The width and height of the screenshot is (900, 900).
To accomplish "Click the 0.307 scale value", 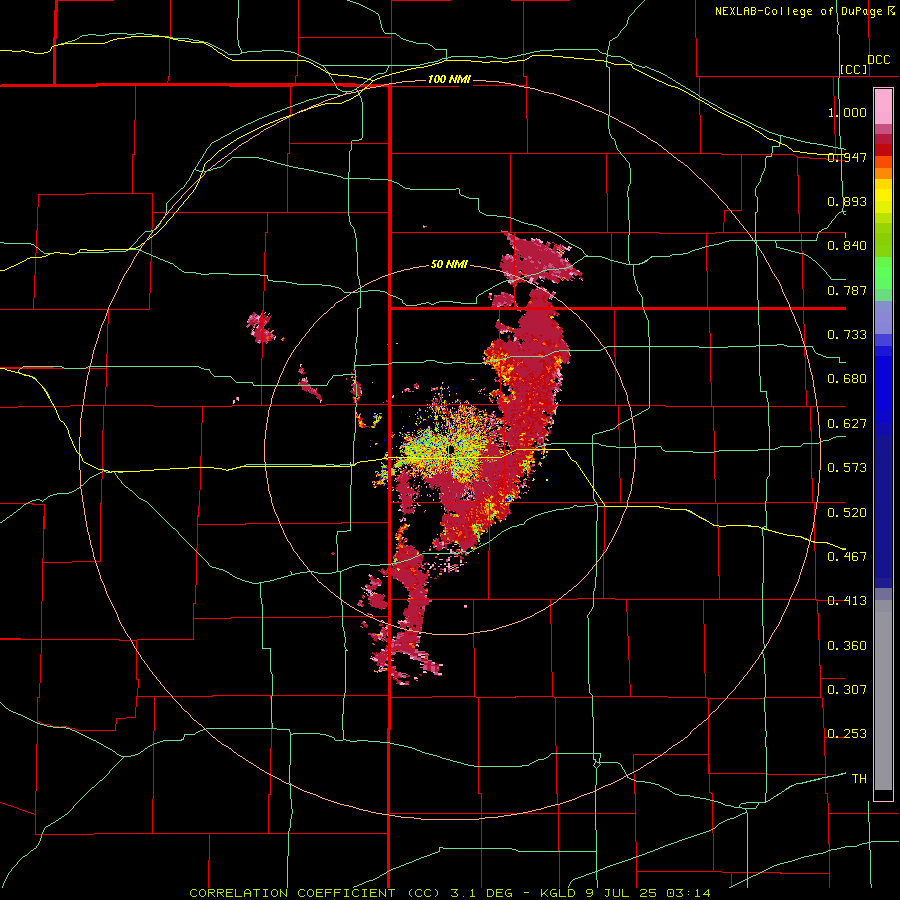I will point(847,689).
